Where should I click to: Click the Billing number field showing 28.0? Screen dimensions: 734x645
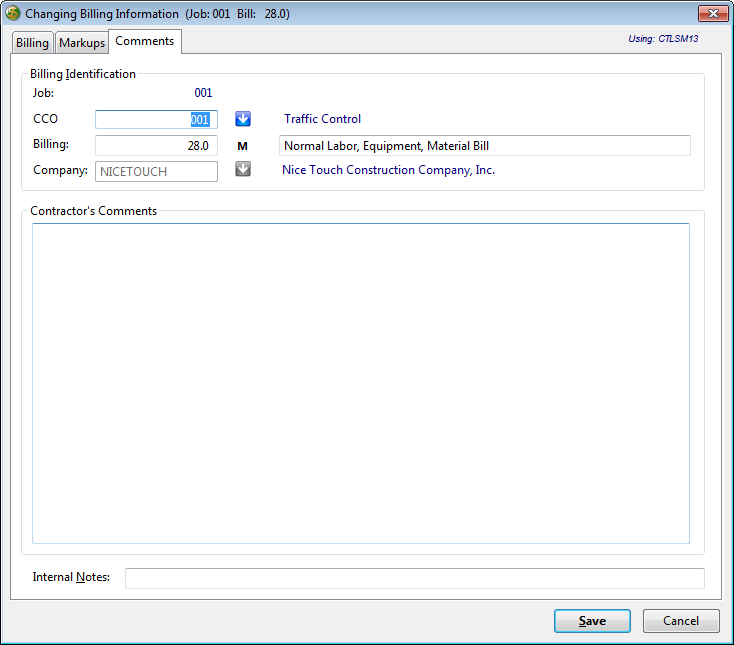(156, 146)
